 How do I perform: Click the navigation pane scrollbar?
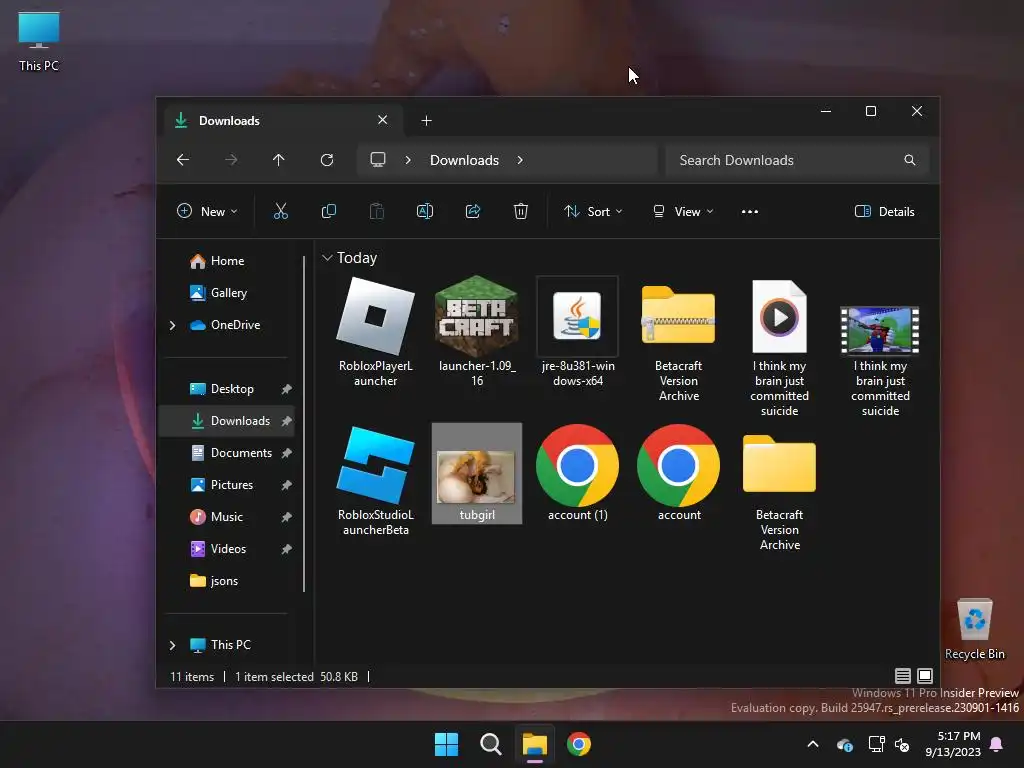point(304,424)
